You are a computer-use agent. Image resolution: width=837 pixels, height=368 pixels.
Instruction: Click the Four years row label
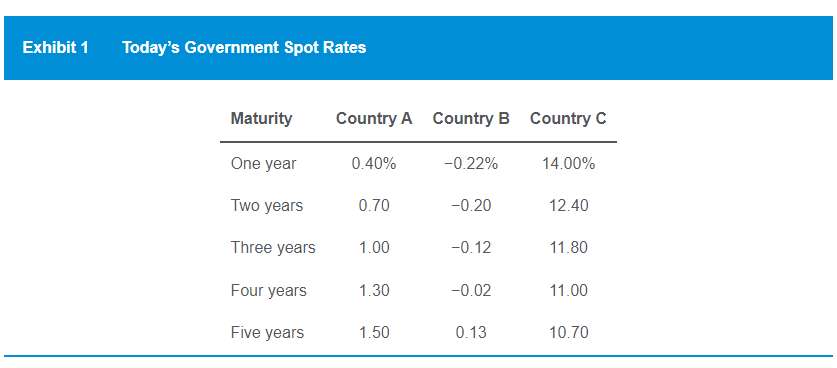coord(269,291)
